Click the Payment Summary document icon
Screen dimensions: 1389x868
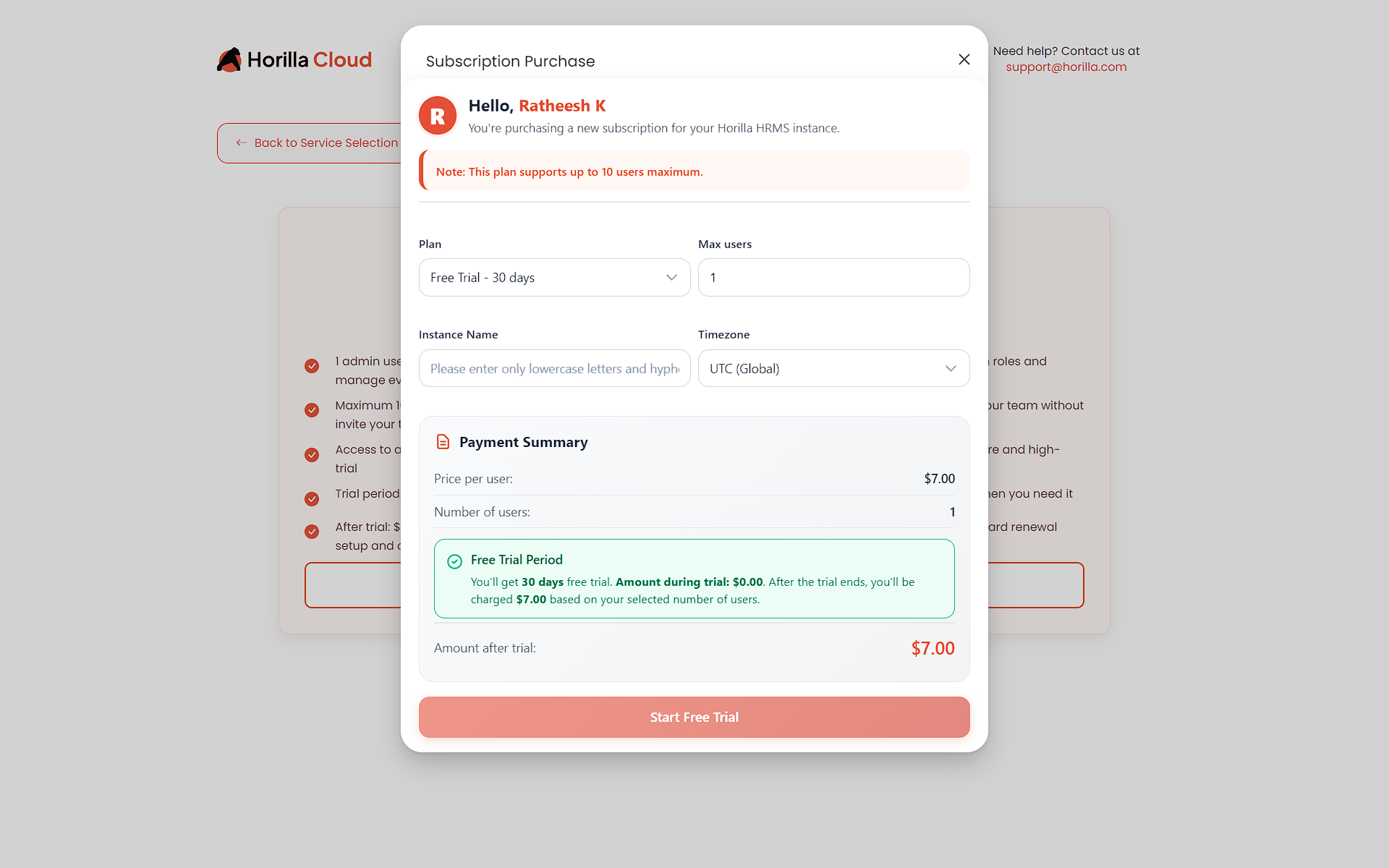(x=443, y=441)
